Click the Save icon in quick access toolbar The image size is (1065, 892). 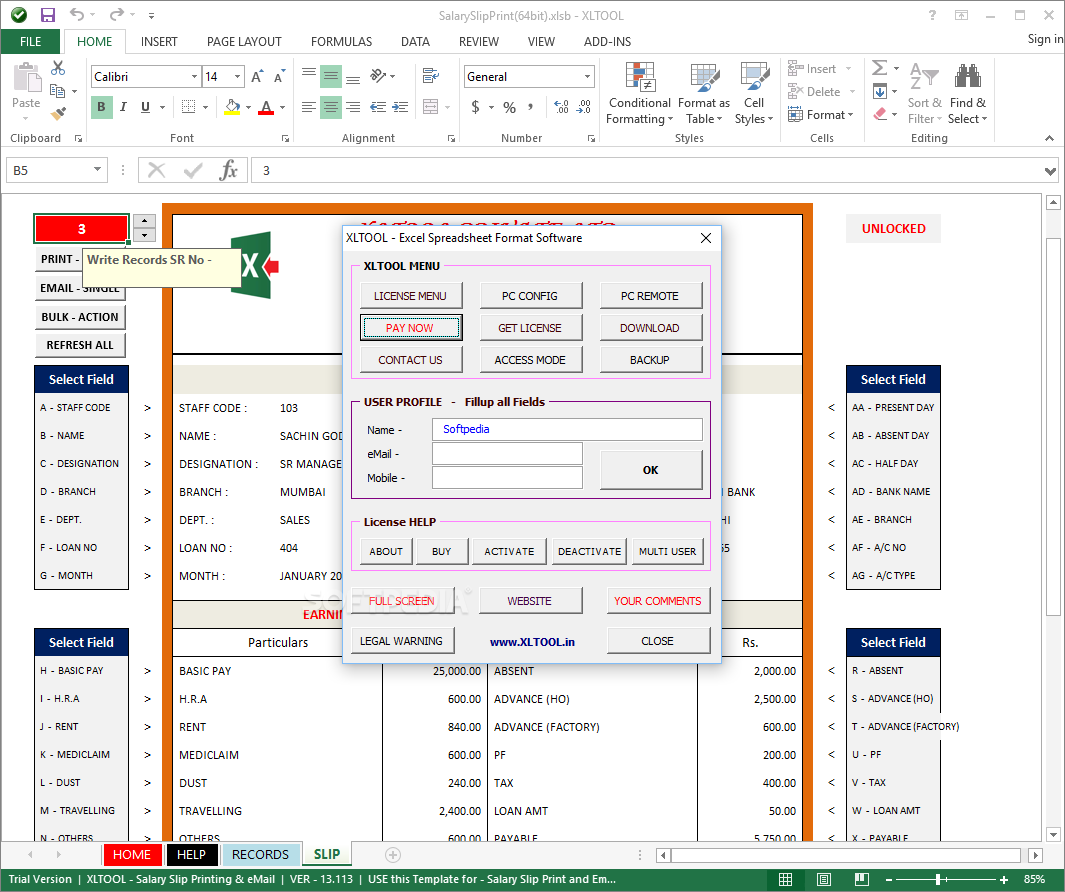tap(48, 15)
